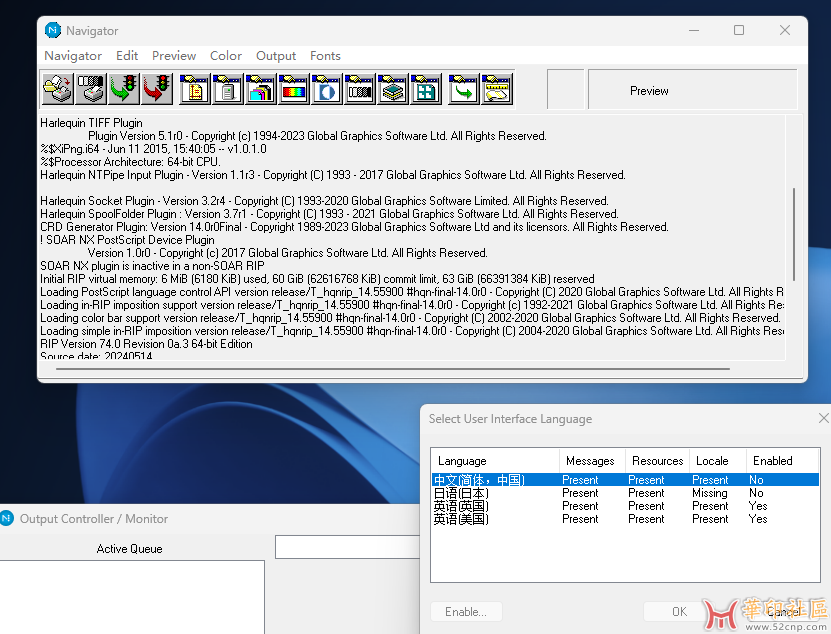Open Cassette Manager stacked media icon
831x634 pixels.
coord(392,89)
